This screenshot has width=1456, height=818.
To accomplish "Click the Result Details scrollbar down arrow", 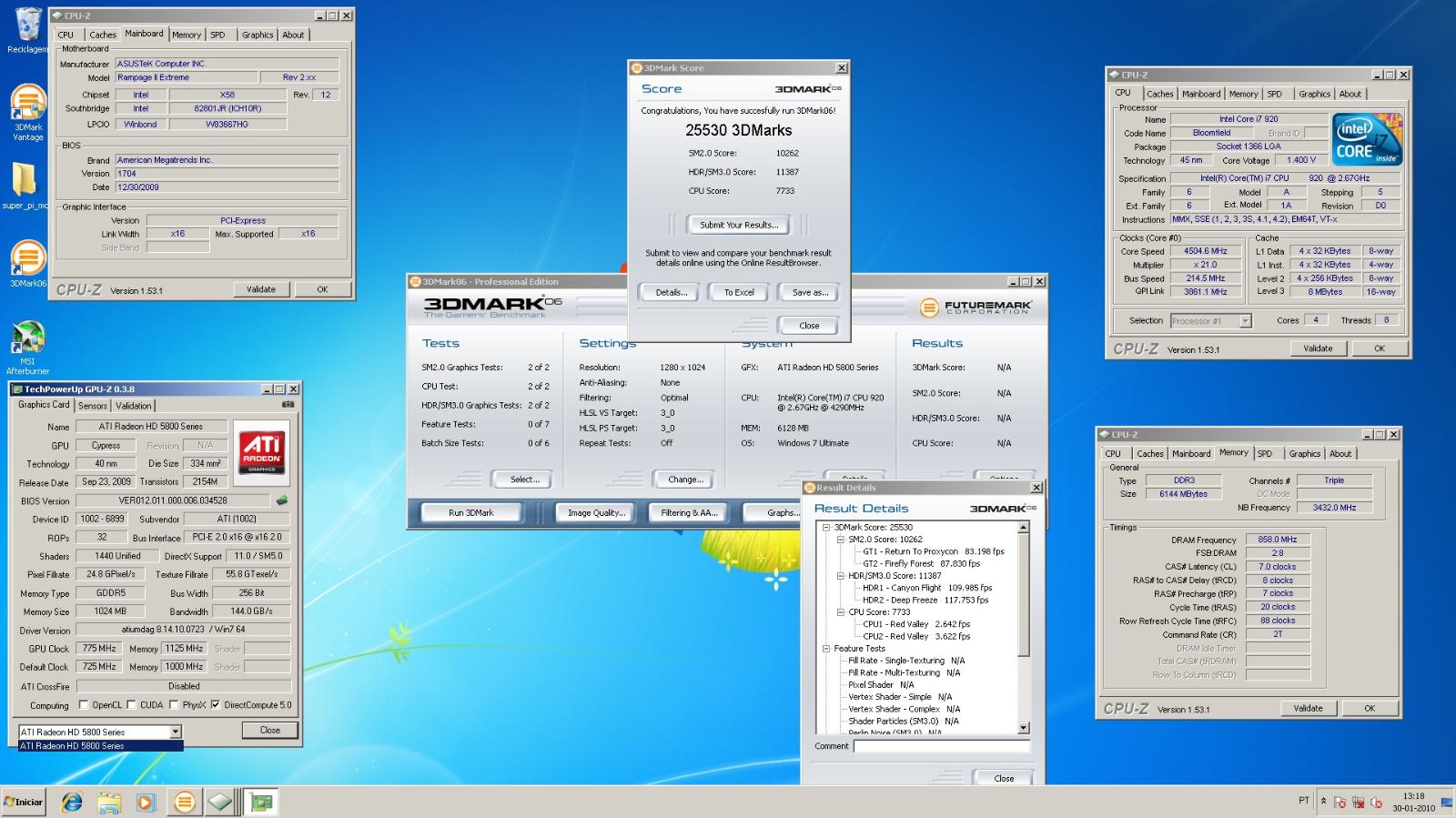I will [x=1023, y=727].
